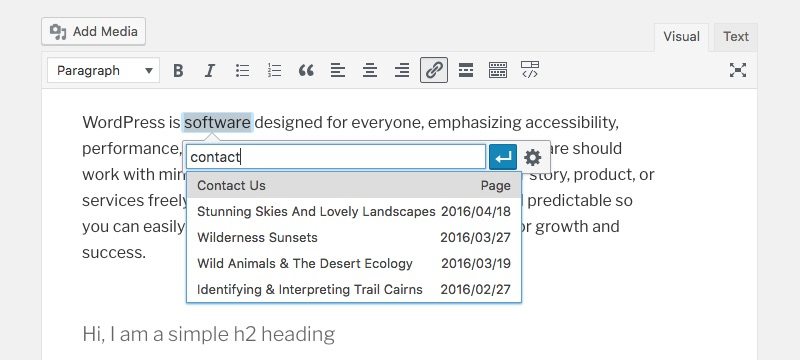The width and height of the screenshot is (800, 360).
Task: Align text right
Action: point(402,70)
